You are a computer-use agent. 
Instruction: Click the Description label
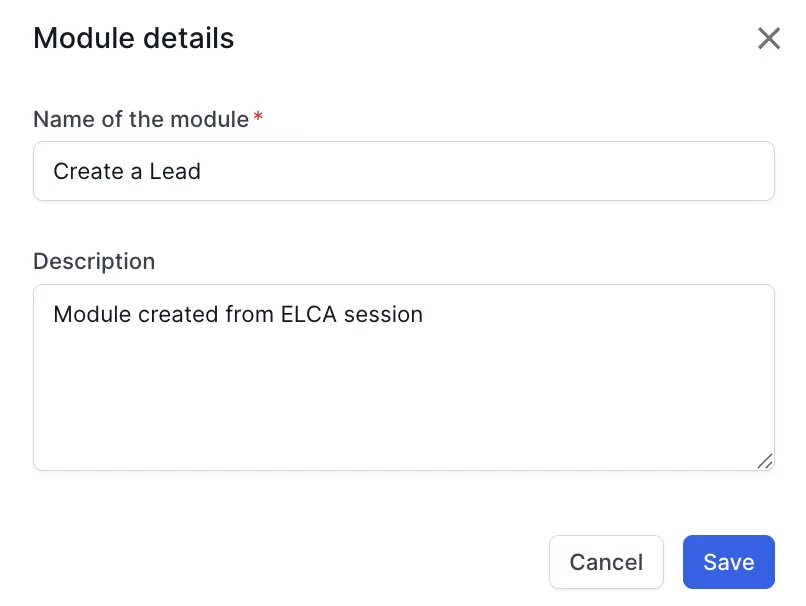tap(94, 261)
